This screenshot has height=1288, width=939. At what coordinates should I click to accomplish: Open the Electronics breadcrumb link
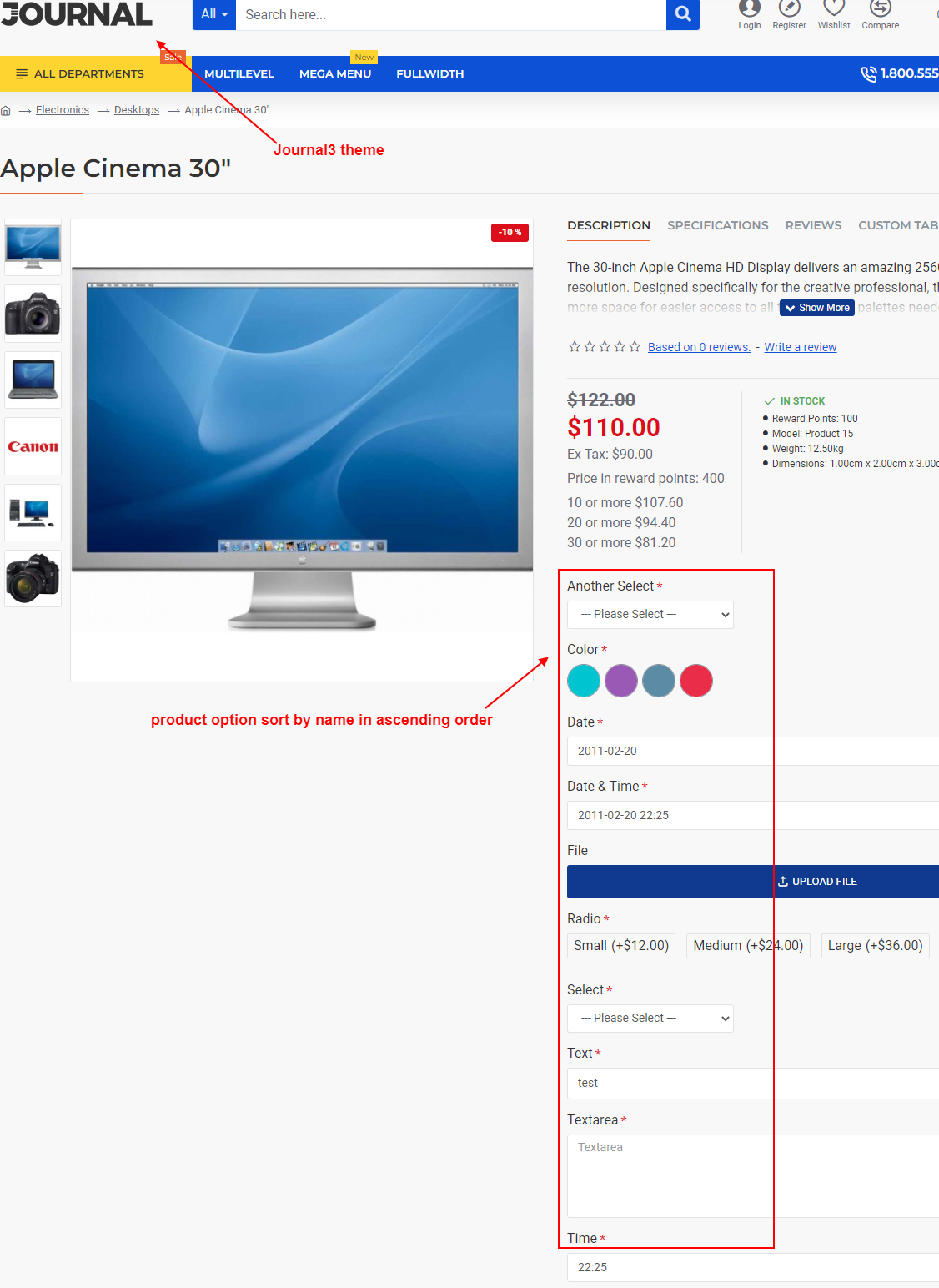[x=63, y=110]
